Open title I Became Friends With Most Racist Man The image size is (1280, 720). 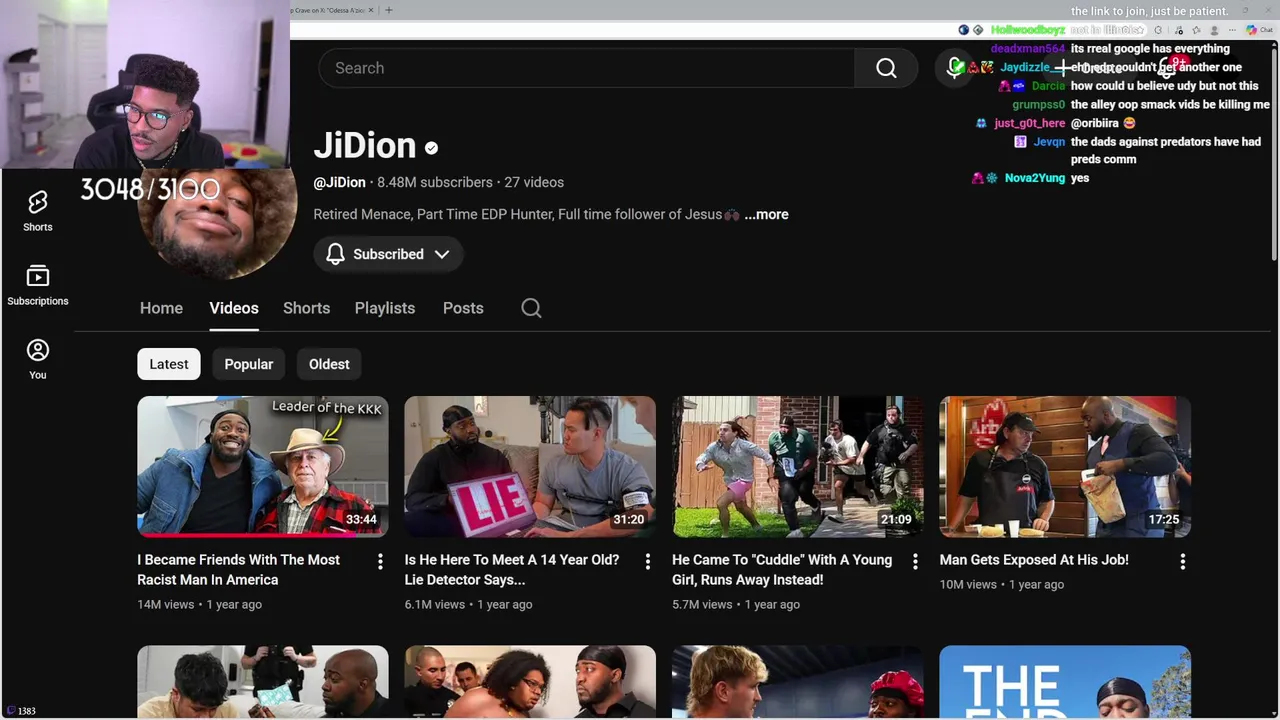(x=239, y=570)
